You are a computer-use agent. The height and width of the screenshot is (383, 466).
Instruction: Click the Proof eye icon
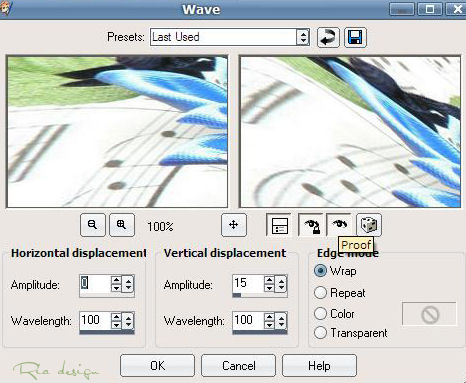[x=339, y=224]
